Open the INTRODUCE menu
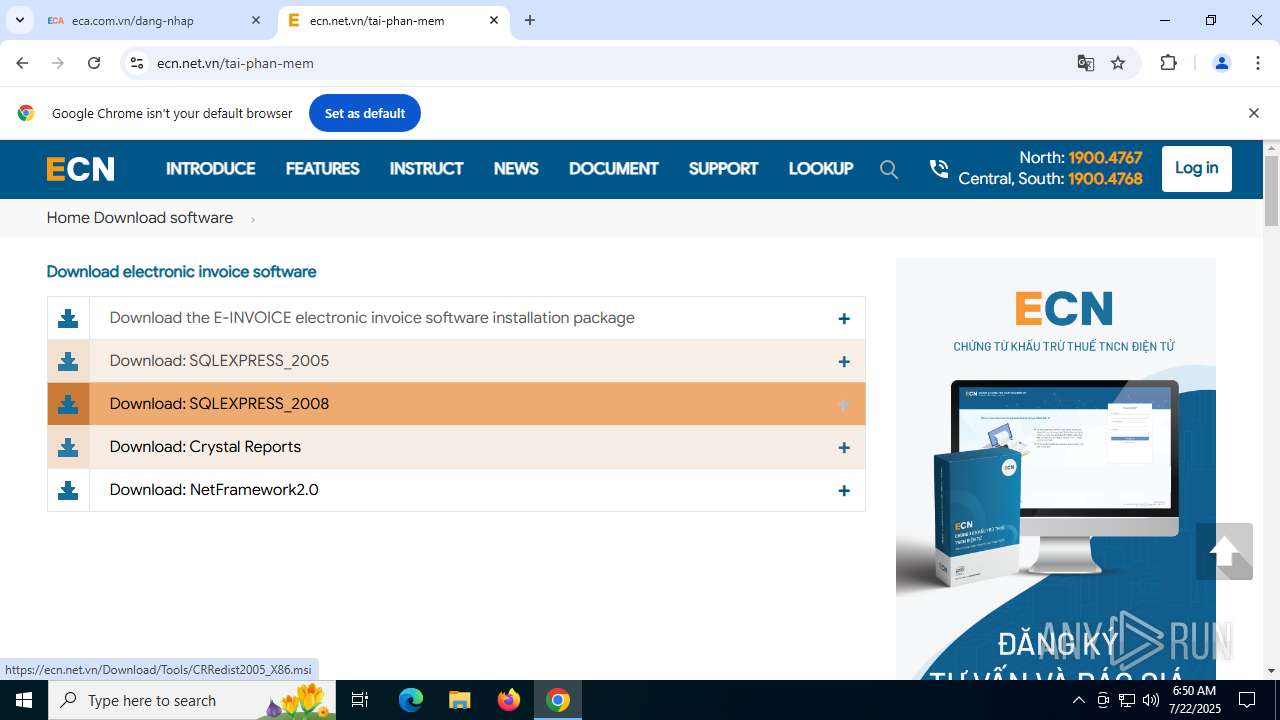The image size is (1280, 720). [210, 169]
